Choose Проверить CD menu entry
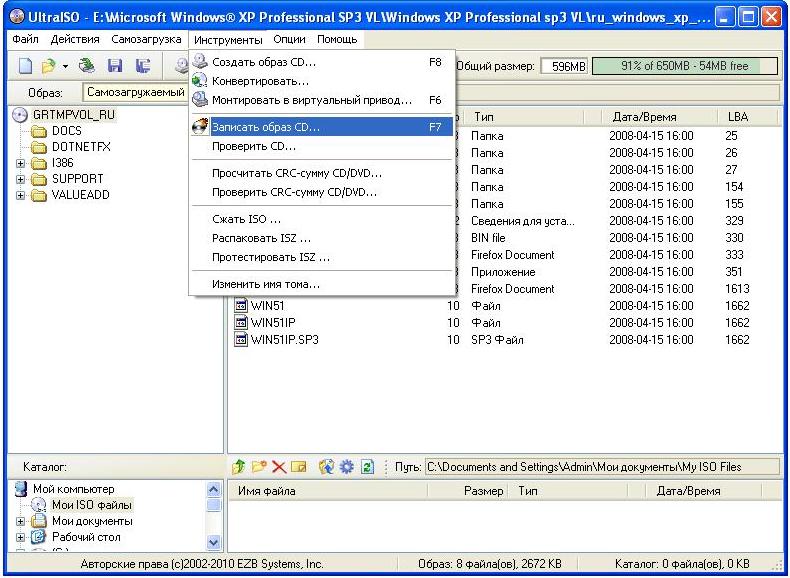Screen dimensions: 790x578 coord(321,147)
